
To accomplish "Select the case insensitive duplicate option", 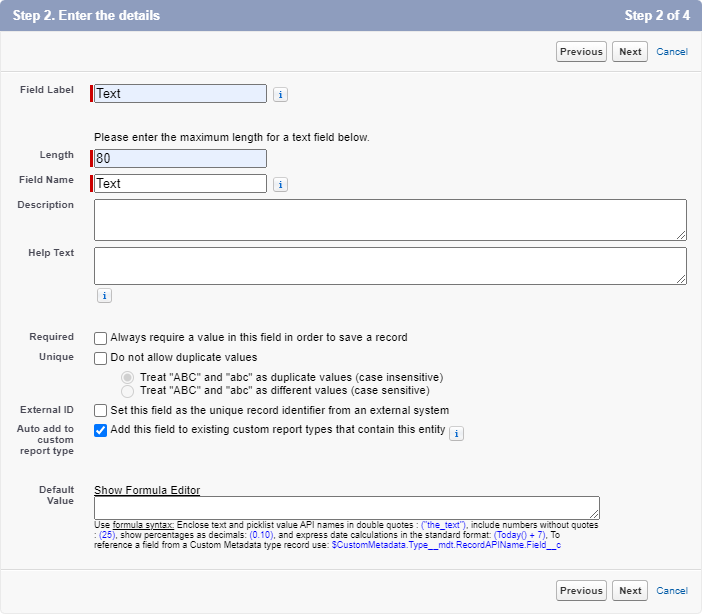I will point(127,377).
